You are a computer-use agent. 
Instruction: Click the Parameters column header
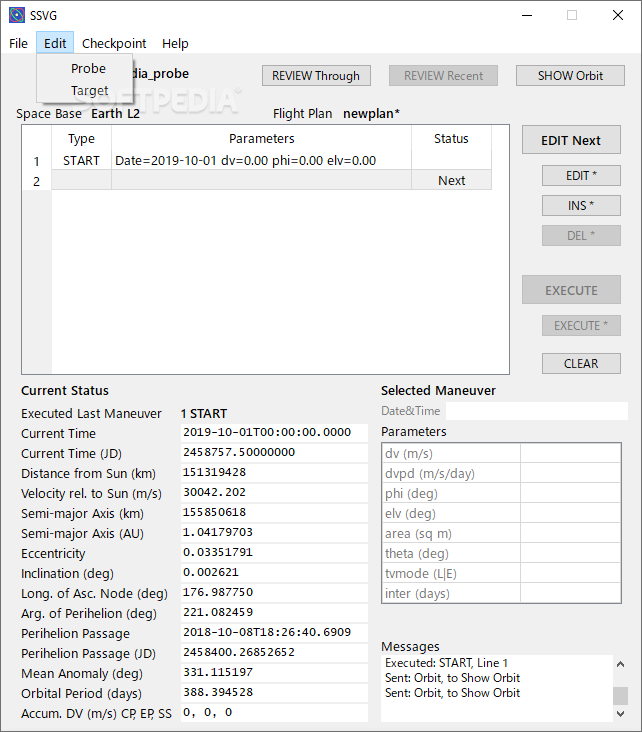261,139
